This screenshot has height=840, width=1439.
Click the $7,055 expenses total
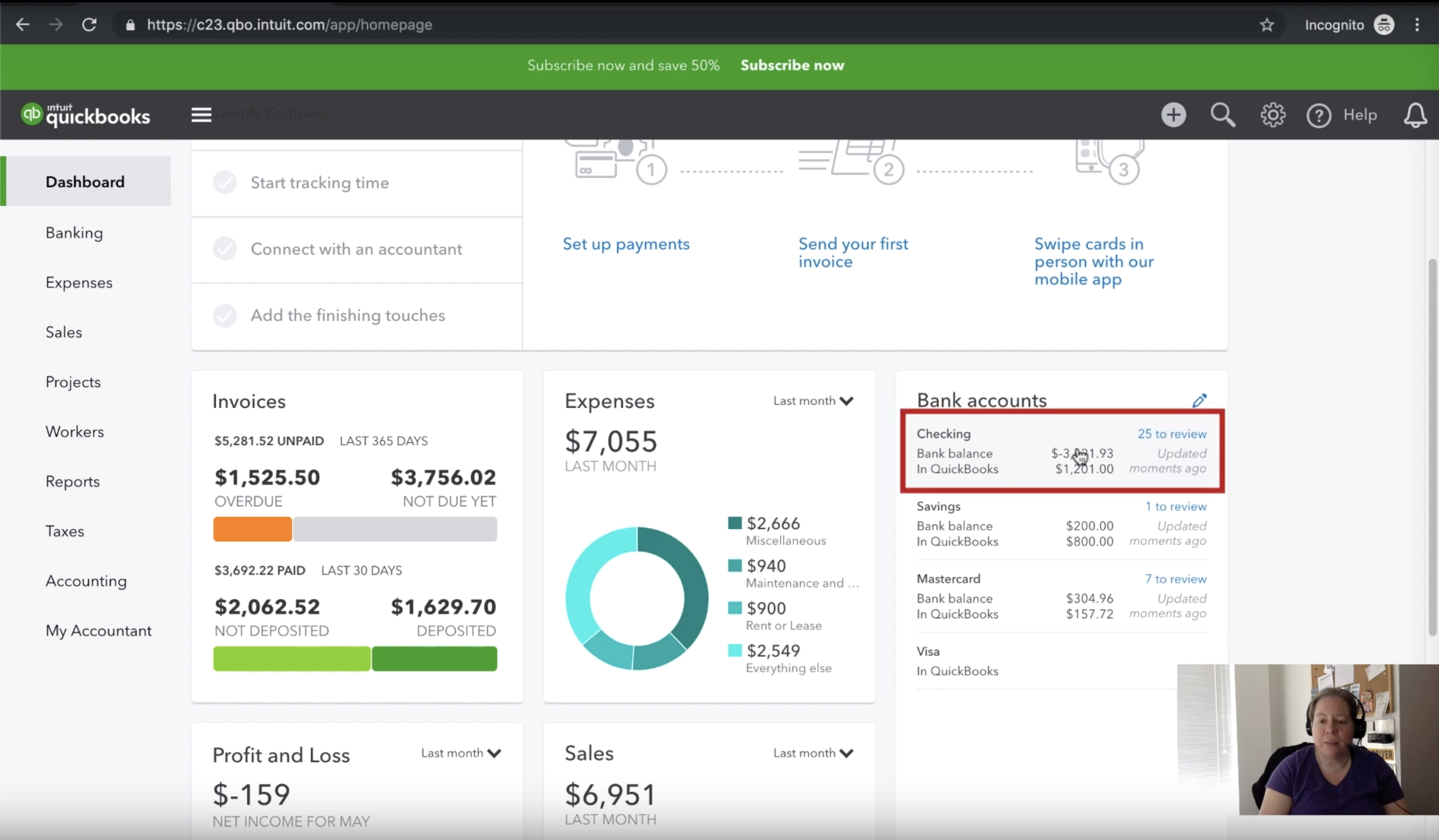pyautogui.click(x=610, y=441)
